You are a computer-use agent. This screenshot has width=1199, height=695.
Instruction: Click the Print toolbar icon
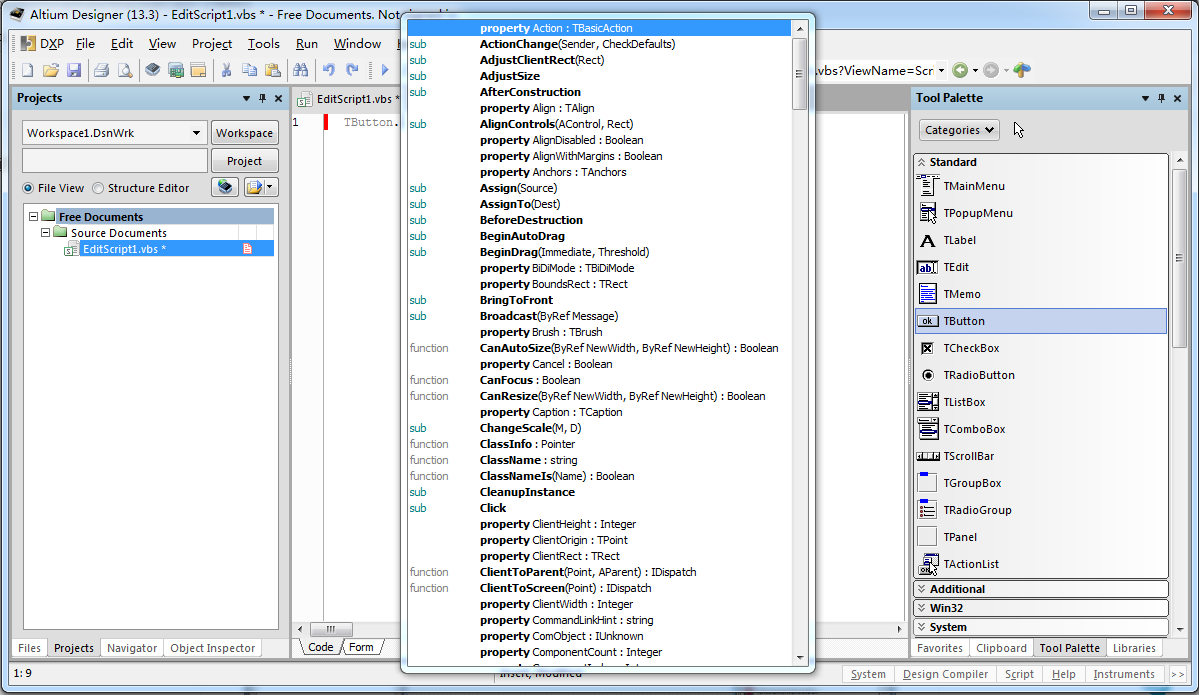point(101,70)
